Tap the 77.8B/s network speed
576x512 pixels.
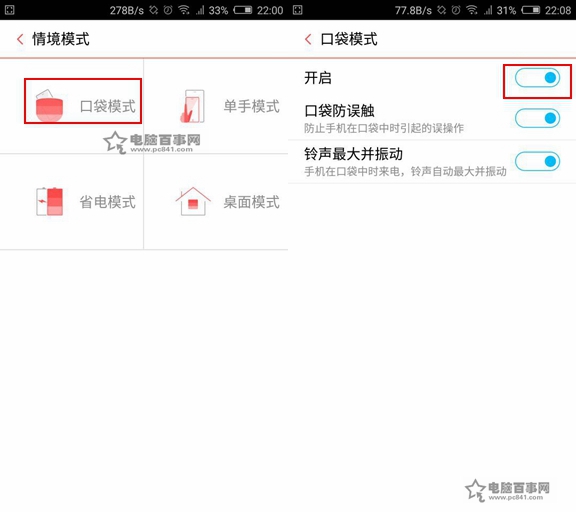coord(413,10)
